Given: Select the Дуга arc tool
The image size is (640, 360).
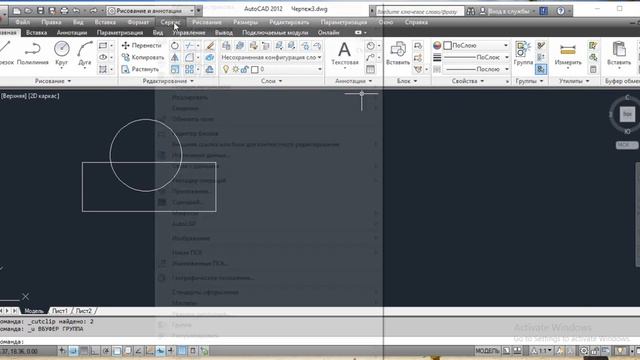Looking at the screenshot, I should pos(84,53).
